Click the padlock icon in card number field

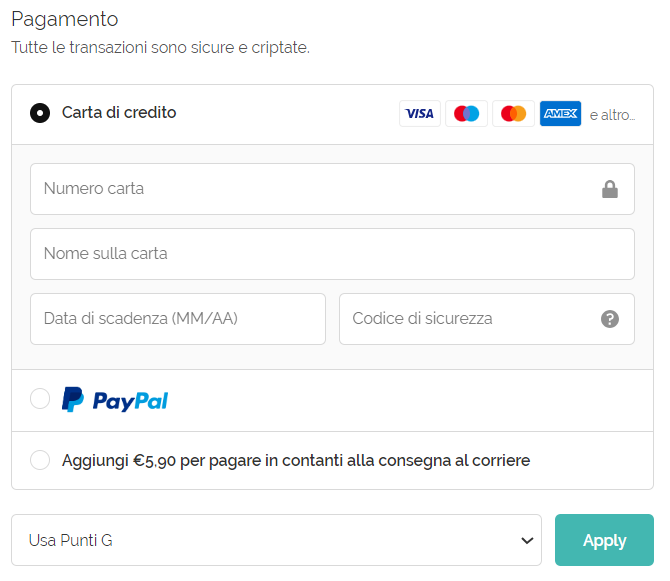click(610, 189)
